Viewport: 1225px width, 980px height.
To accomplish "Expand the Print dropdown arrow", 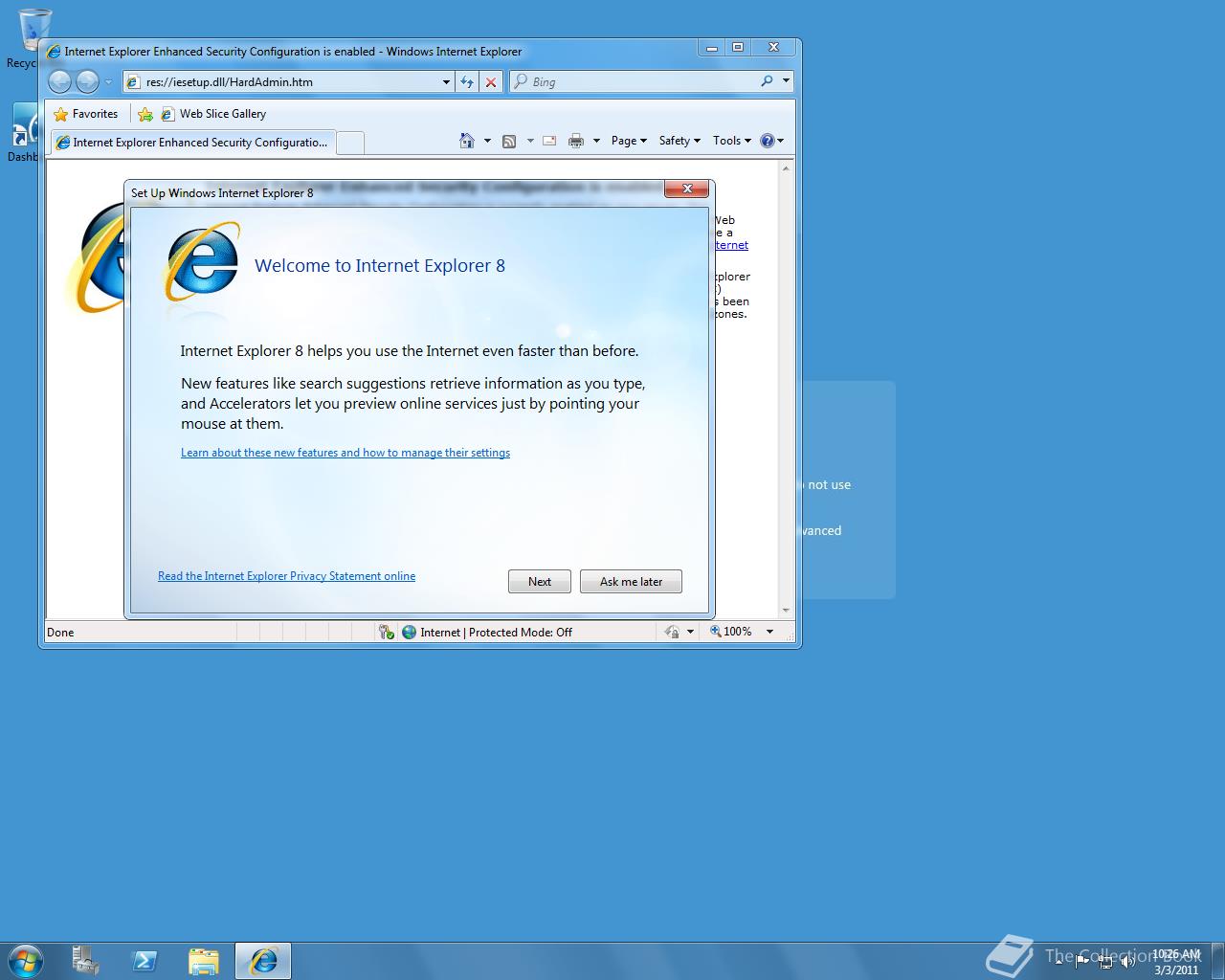I will 596,141.
